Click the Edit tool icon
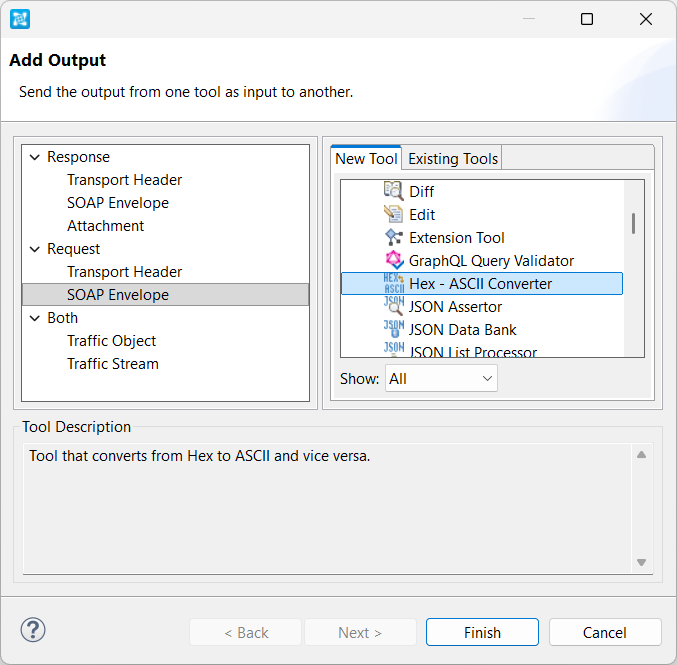The image size is (677, 665). (393, 214)
